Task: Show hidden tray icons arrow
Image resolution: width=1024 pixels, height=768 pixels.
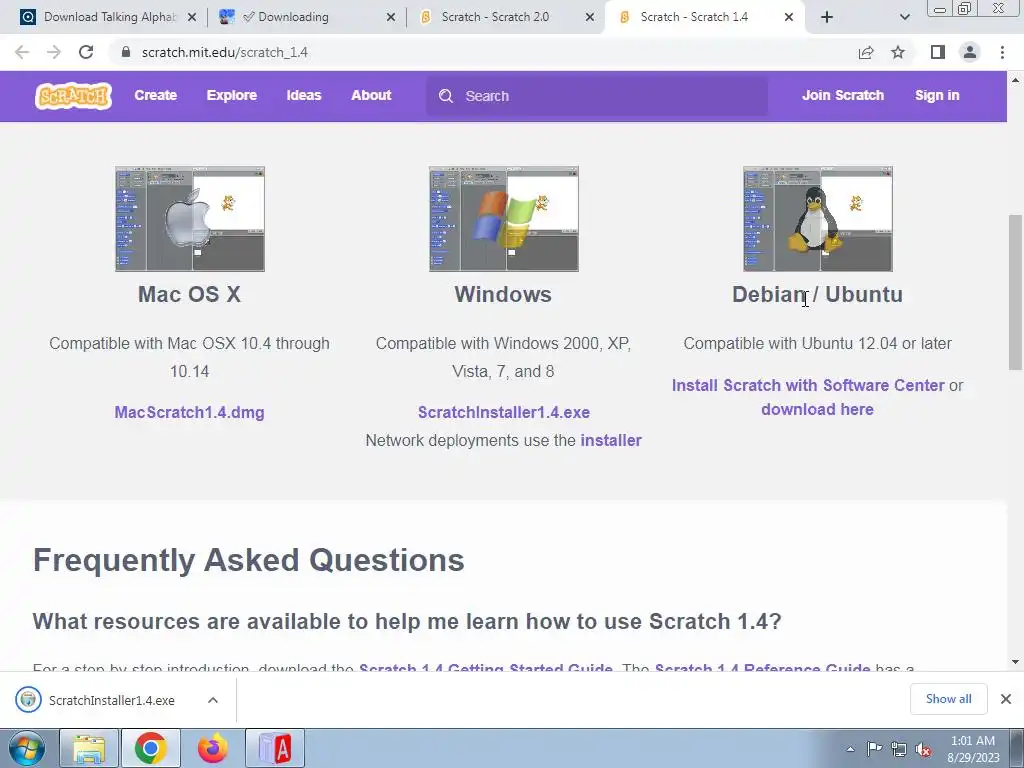Action: point(850,749)
